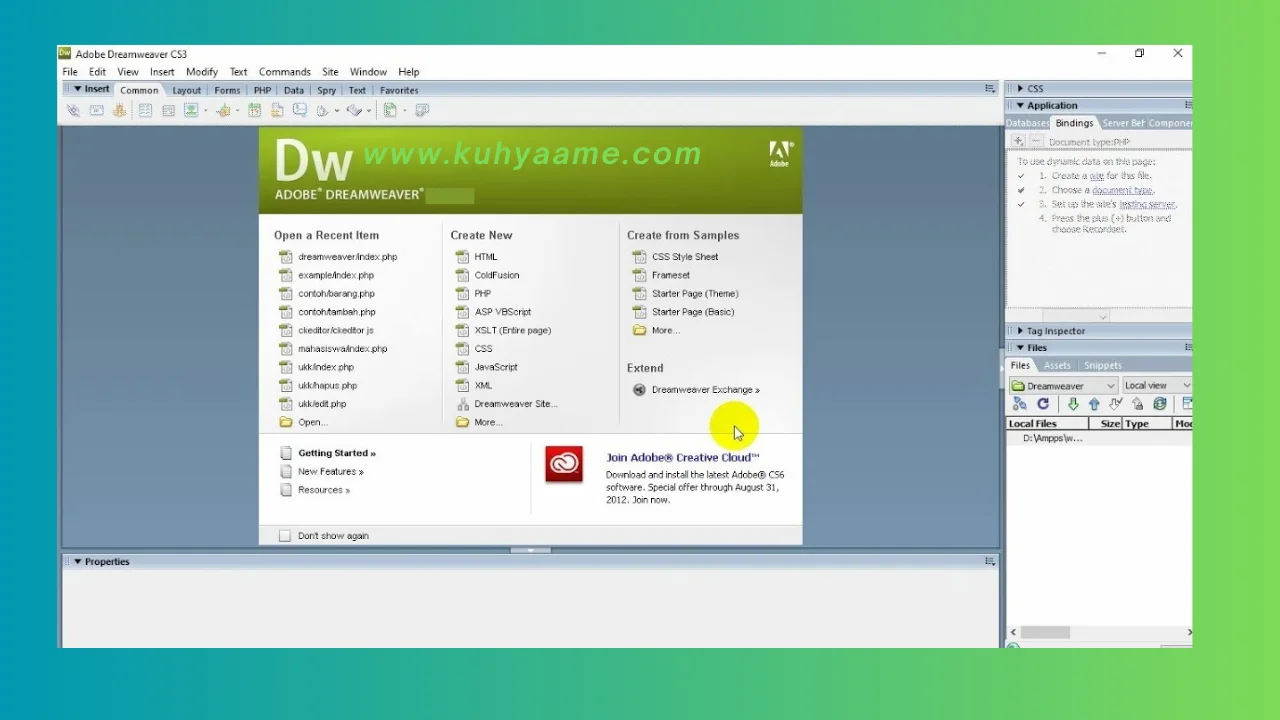Open the Head icon dropdown arrow
Viewport: 1280px width, 720px height.
tap(337, 111)
